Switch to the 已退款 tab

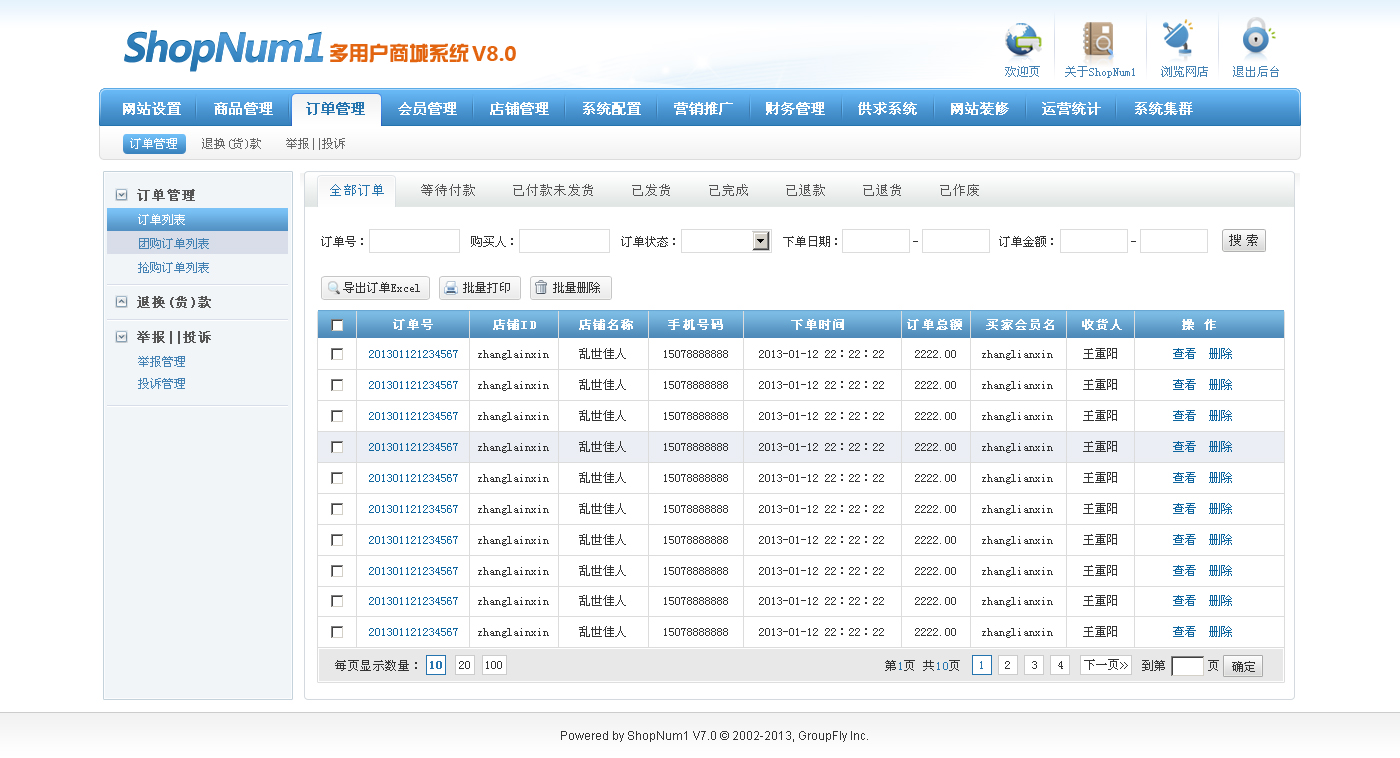point(805,191)
